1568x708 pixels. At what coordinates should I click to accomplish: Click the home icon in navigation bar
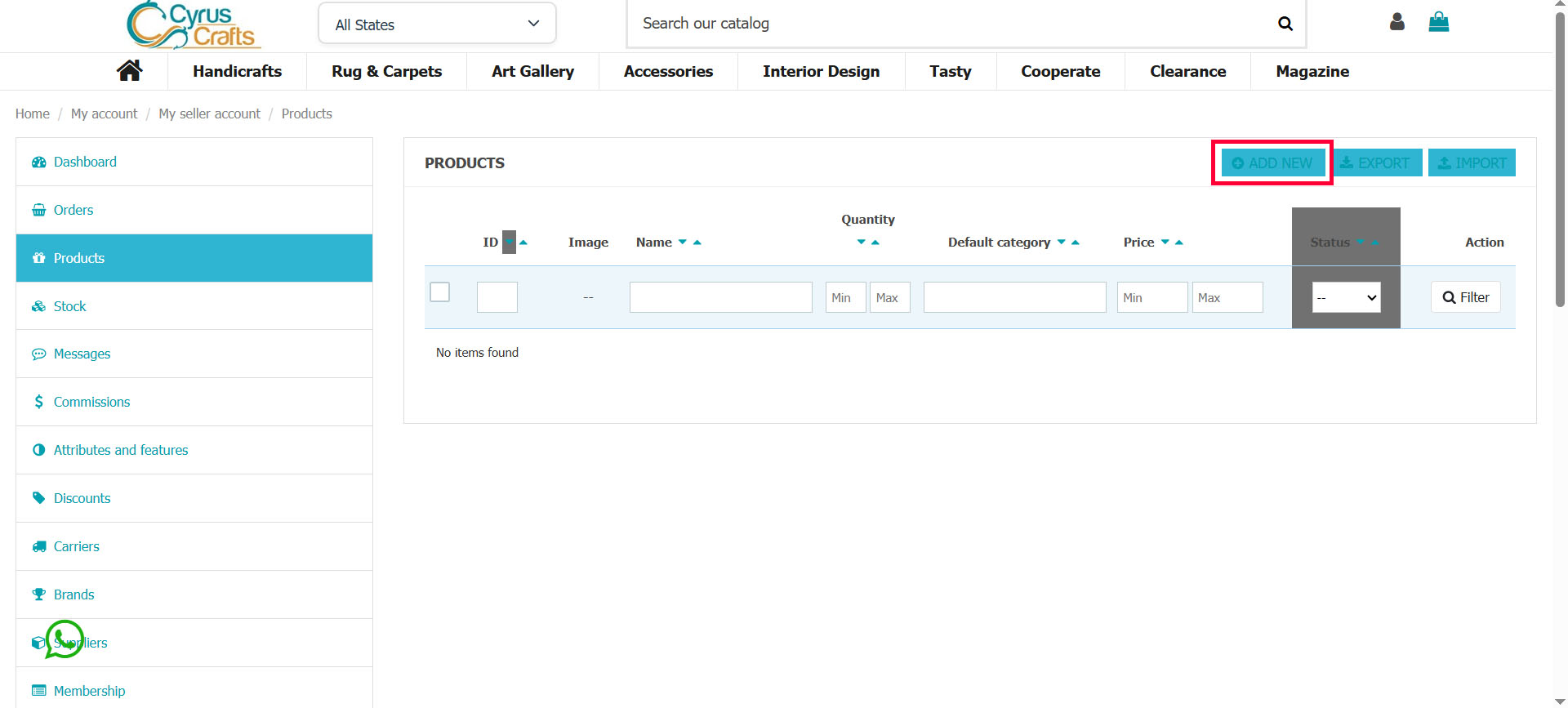pos(129,71)
